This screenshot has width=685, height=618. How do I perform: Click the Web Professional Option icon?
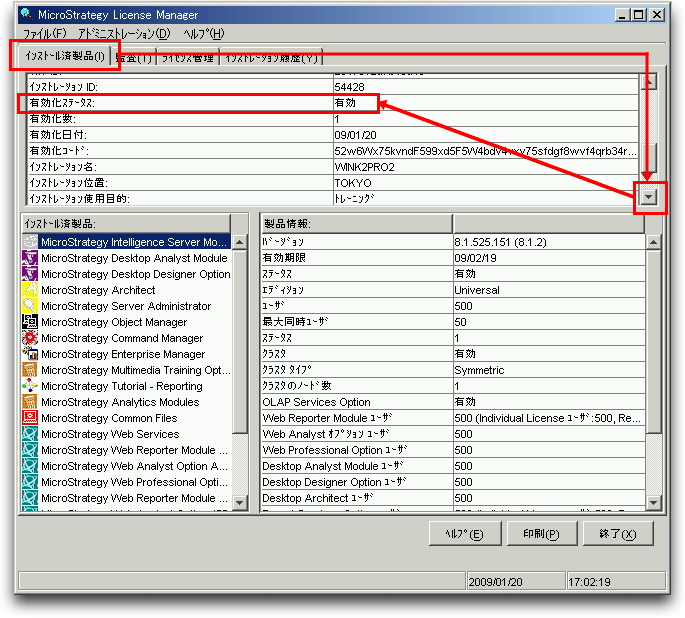point(30,482)
